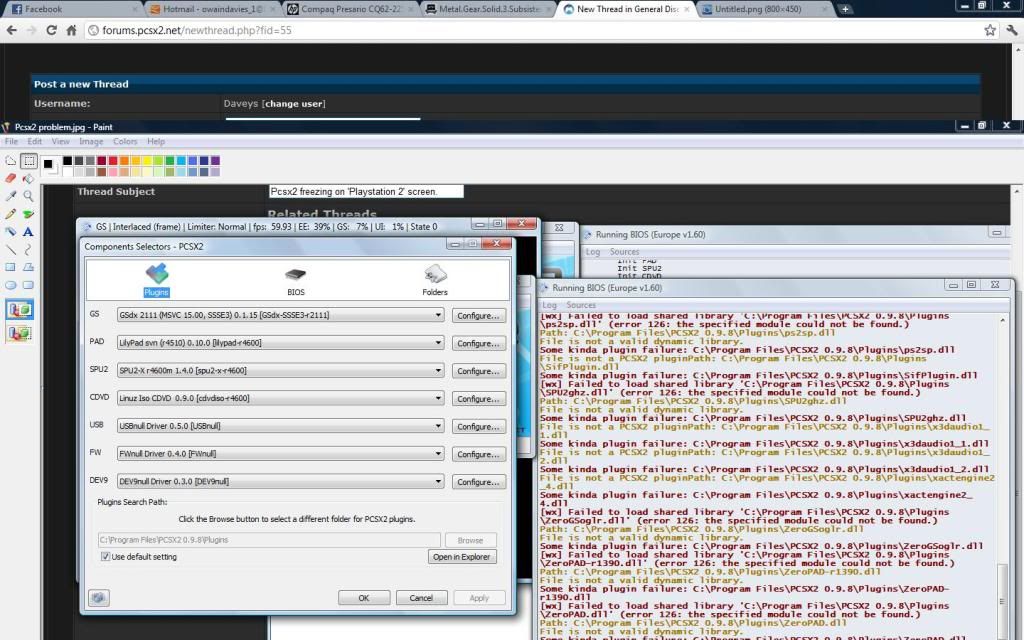The width and height of the screenshot is (1024, 640).
Task: Pick the purple color swatch in palette
Action: 216,161
